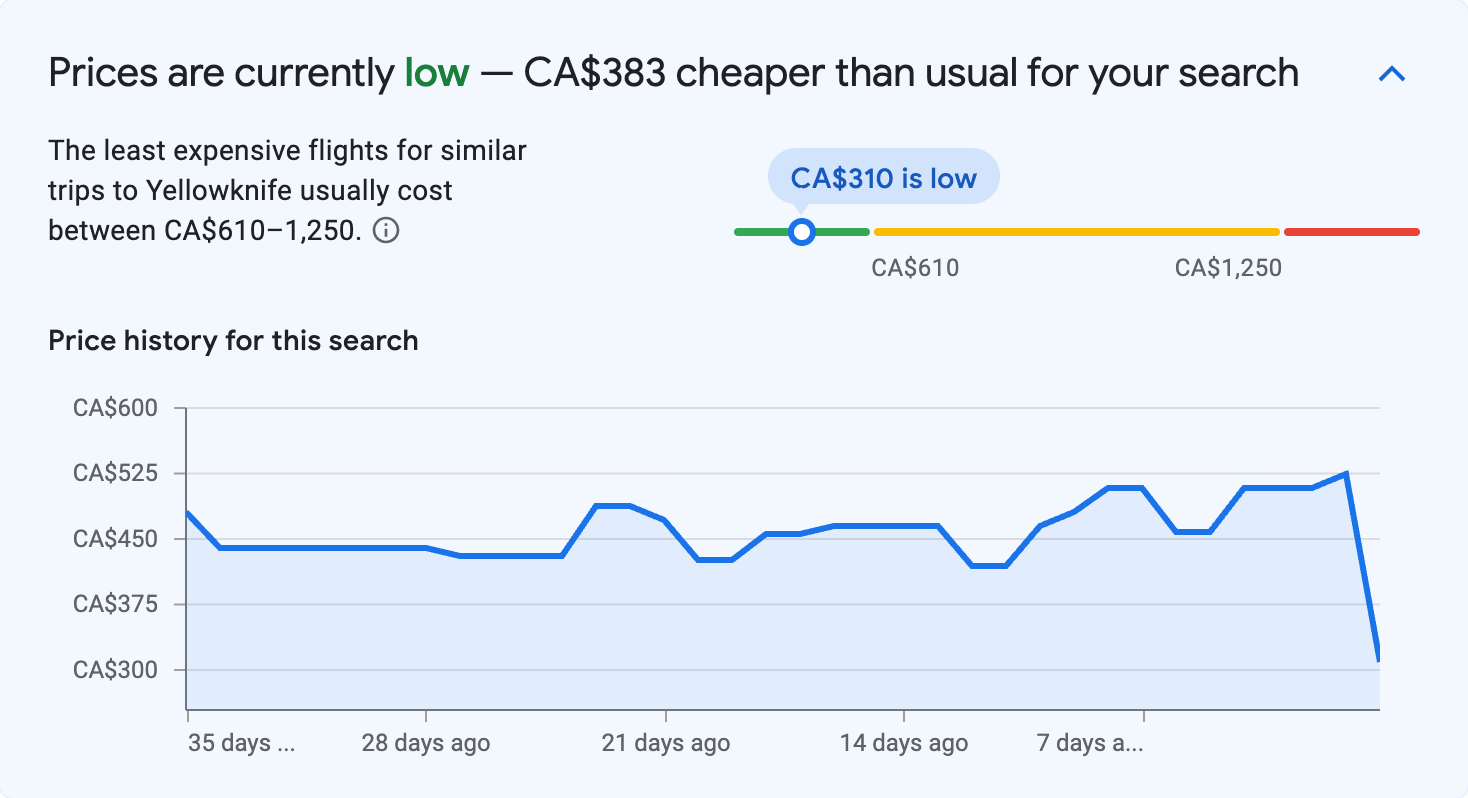Screen dimensions: 1468x798
Task: Click the highest peak of the price line
Action: [x=1346, y=474]
